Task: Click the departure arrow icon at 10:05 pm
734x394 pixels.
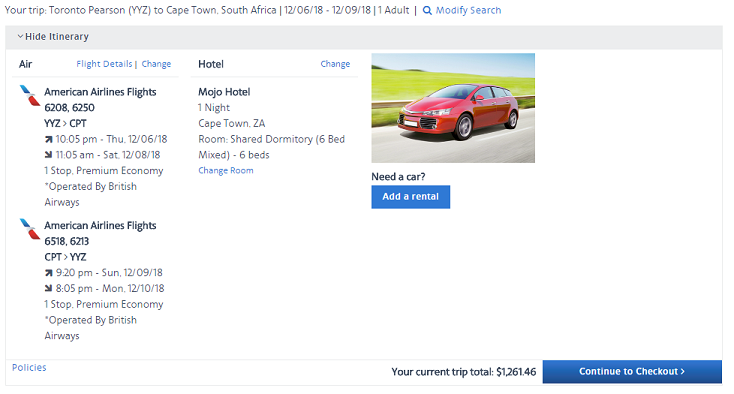Action: tap(49, 139)
